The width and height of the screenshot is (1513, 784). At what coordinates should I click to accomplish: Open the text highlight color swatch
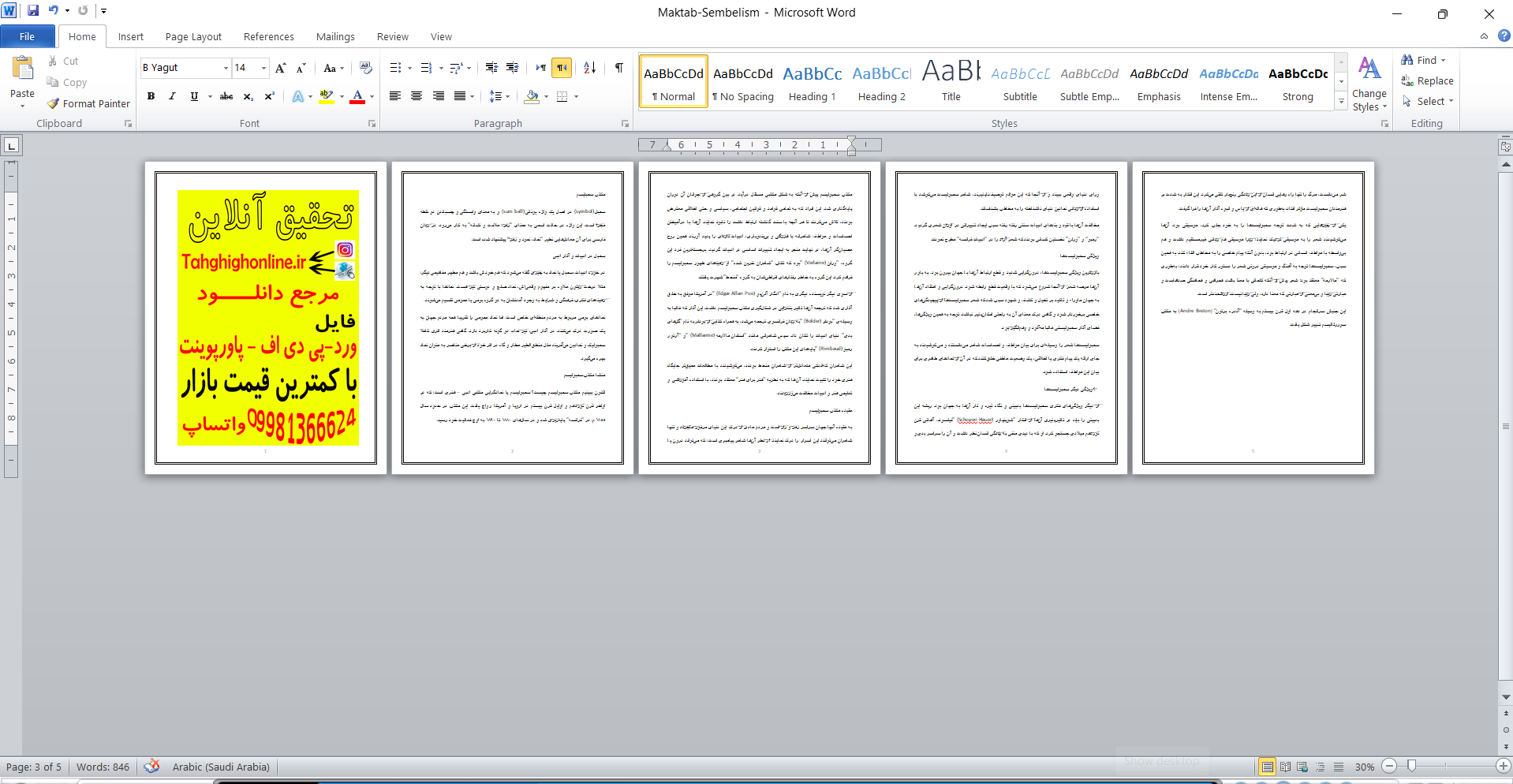coord(327,96)
